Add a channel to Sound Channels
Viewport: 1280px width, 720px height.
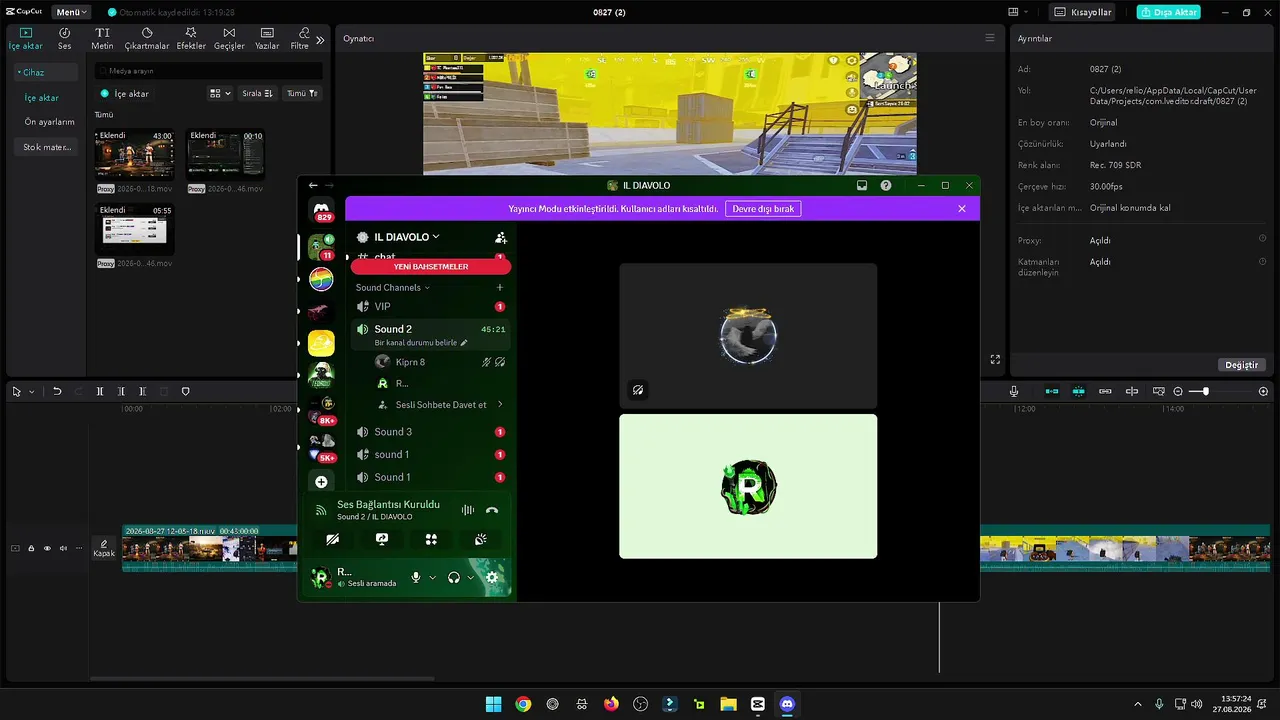[x=500, y=288]
